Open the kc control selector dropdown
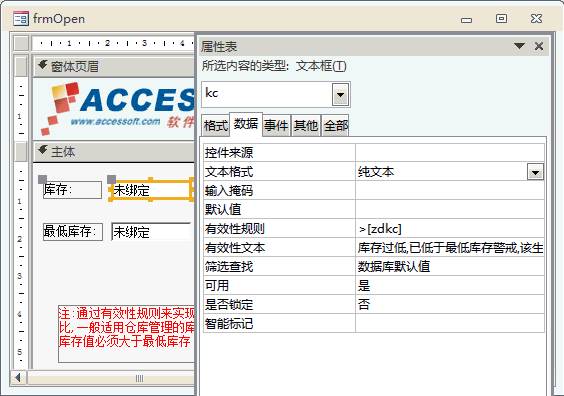 point(340,95)
